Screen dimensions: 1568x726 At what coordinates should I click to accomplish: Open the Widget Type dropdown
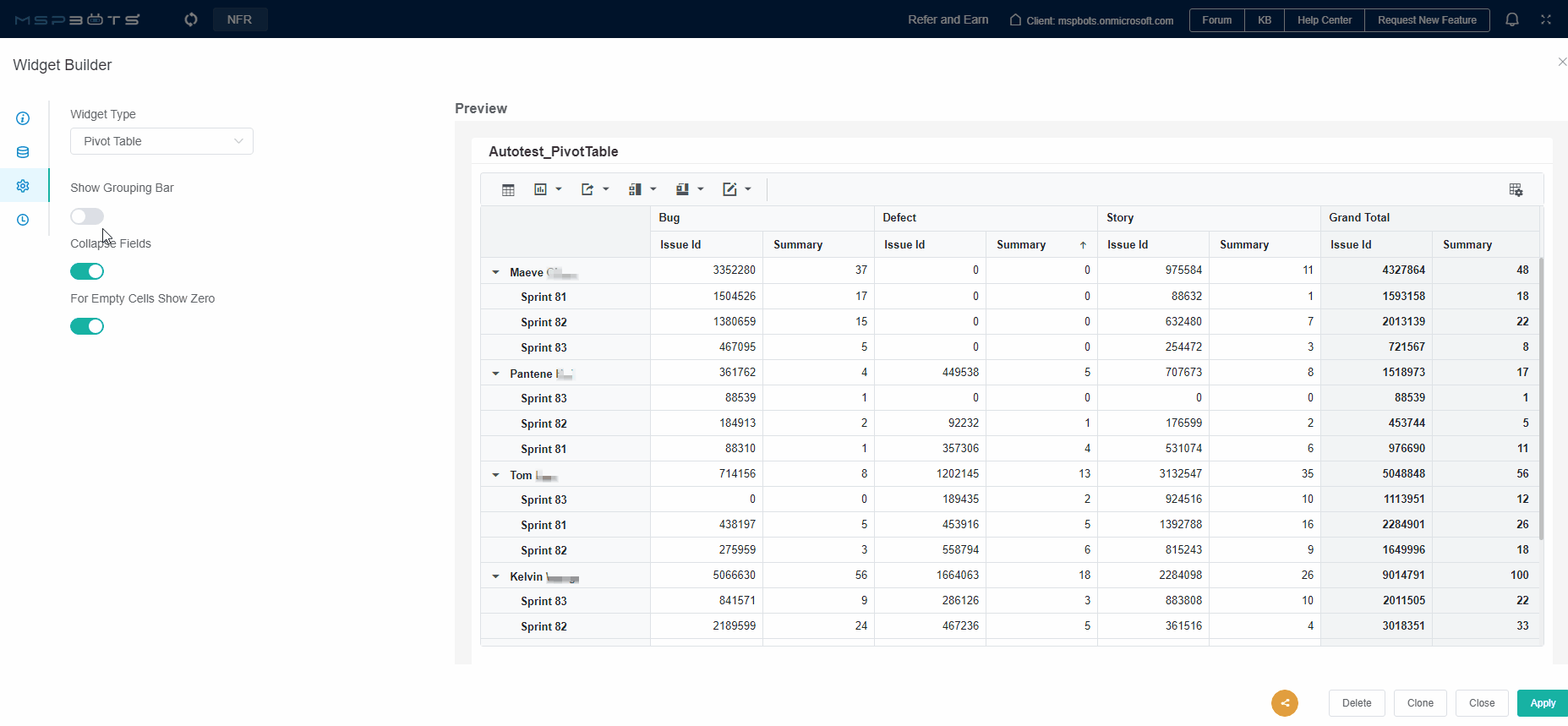[x=161, y=141]
